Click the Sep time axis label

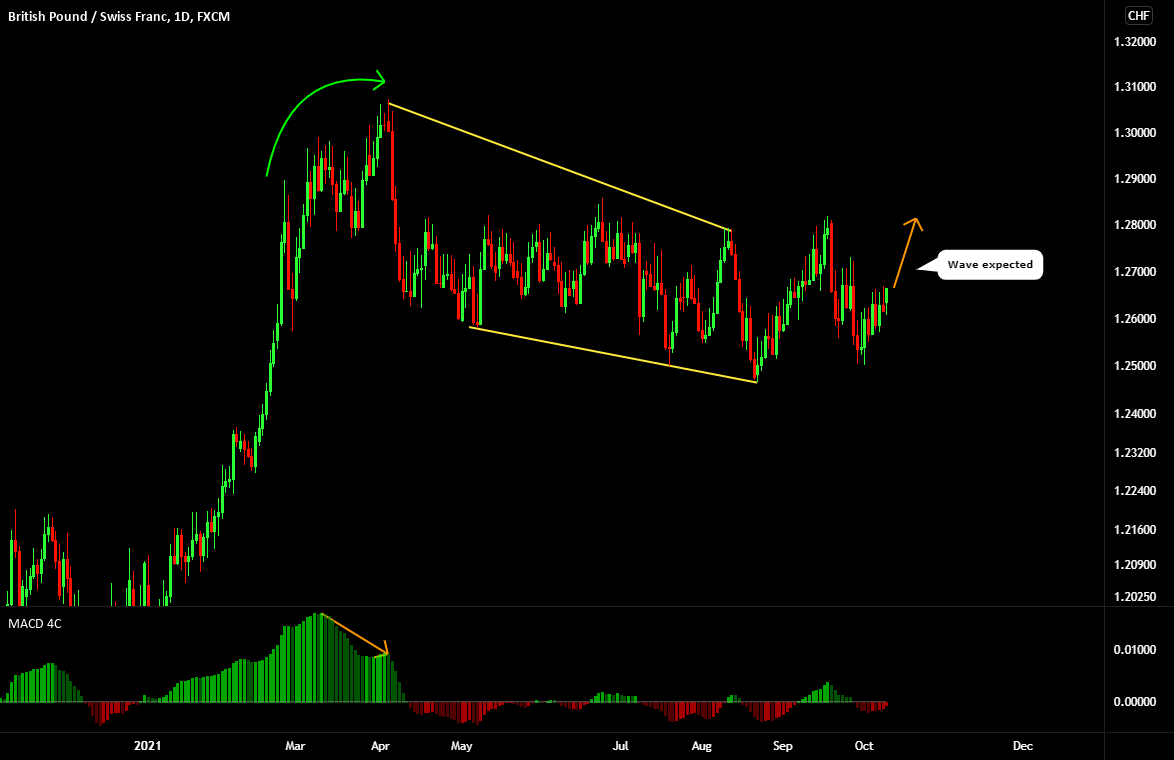point(782,746)
